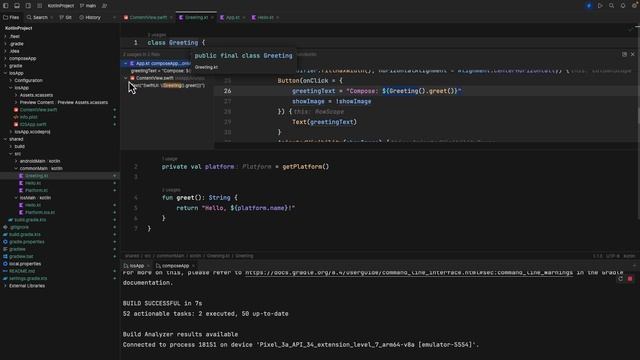Viewport: 640px width, 360px height.
Task: Open the main branch selector
Action: (x=88, y=6)
